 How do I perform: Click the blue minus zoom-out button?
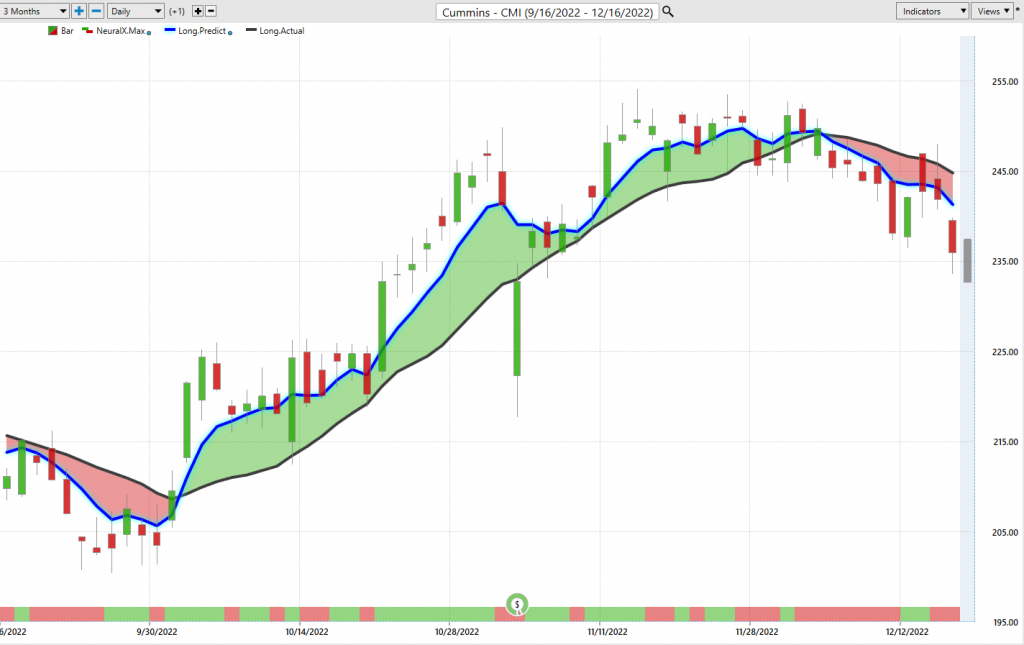(x=96, y=11)
